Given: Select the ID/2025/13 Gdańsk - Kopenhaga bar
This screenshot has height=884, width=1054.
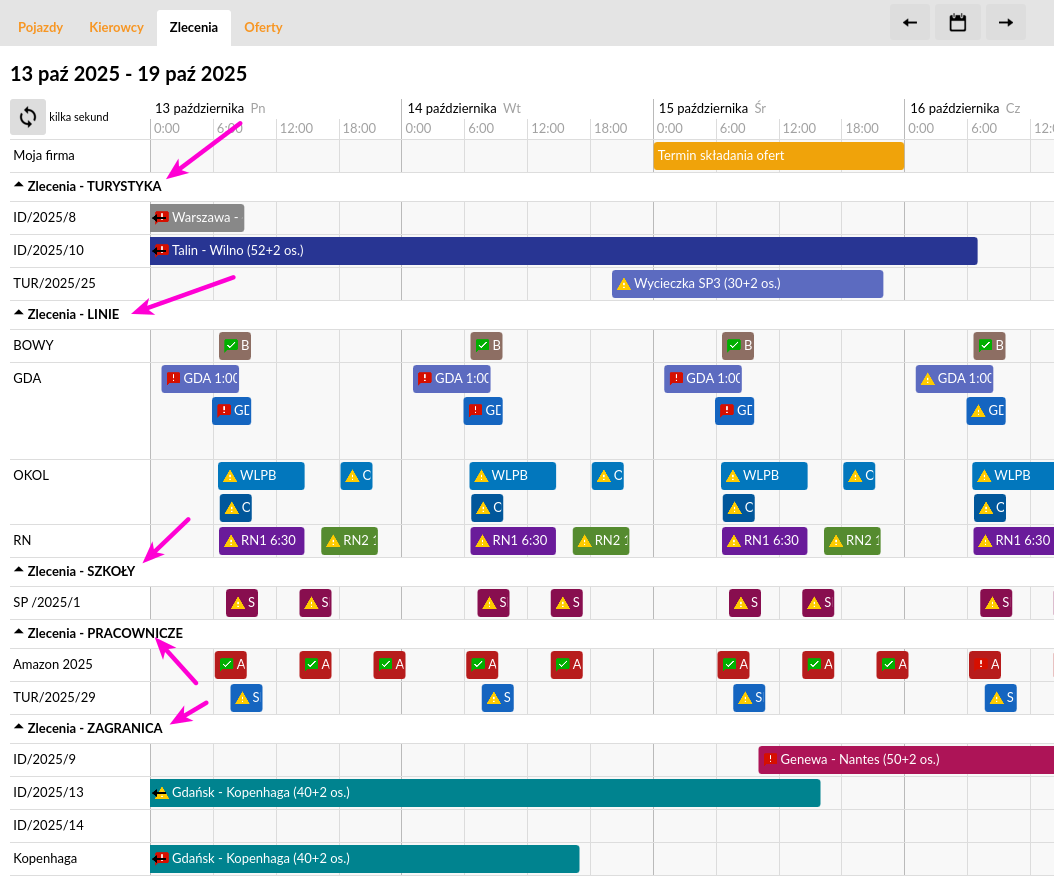Looking at the screenshot, I should (485, 793).
